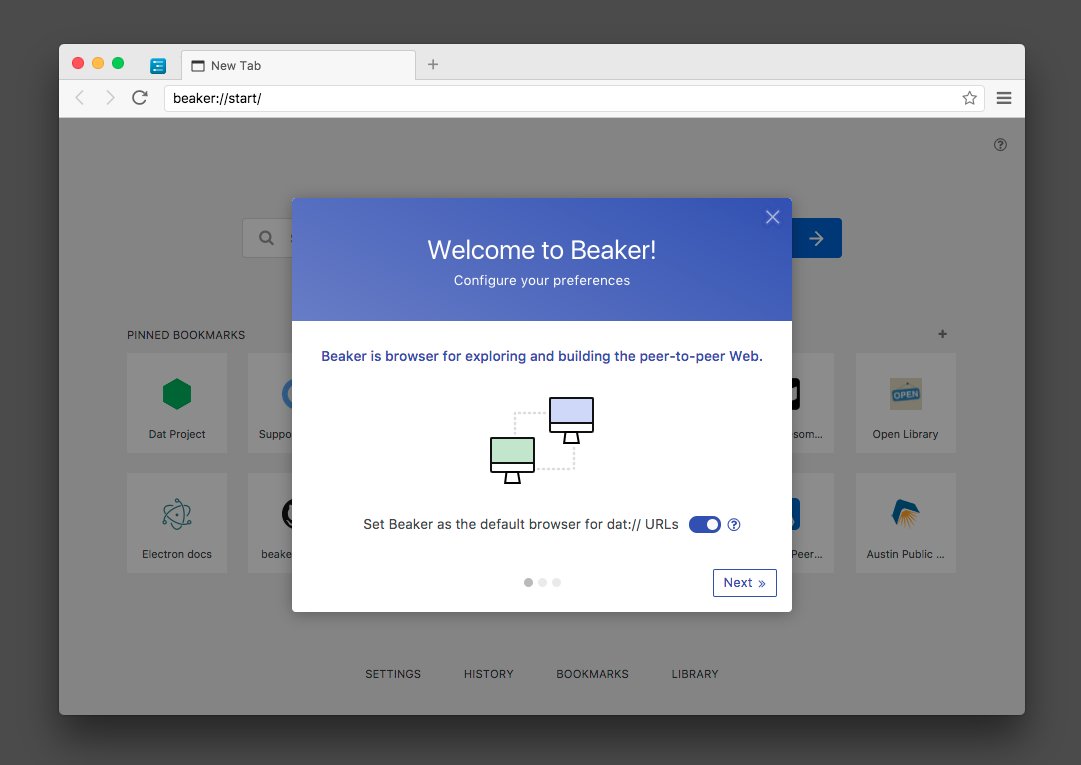Add a pinned bookmark with the plus icon
This screenshot has width=1081, height=765.
coord(942,334)
